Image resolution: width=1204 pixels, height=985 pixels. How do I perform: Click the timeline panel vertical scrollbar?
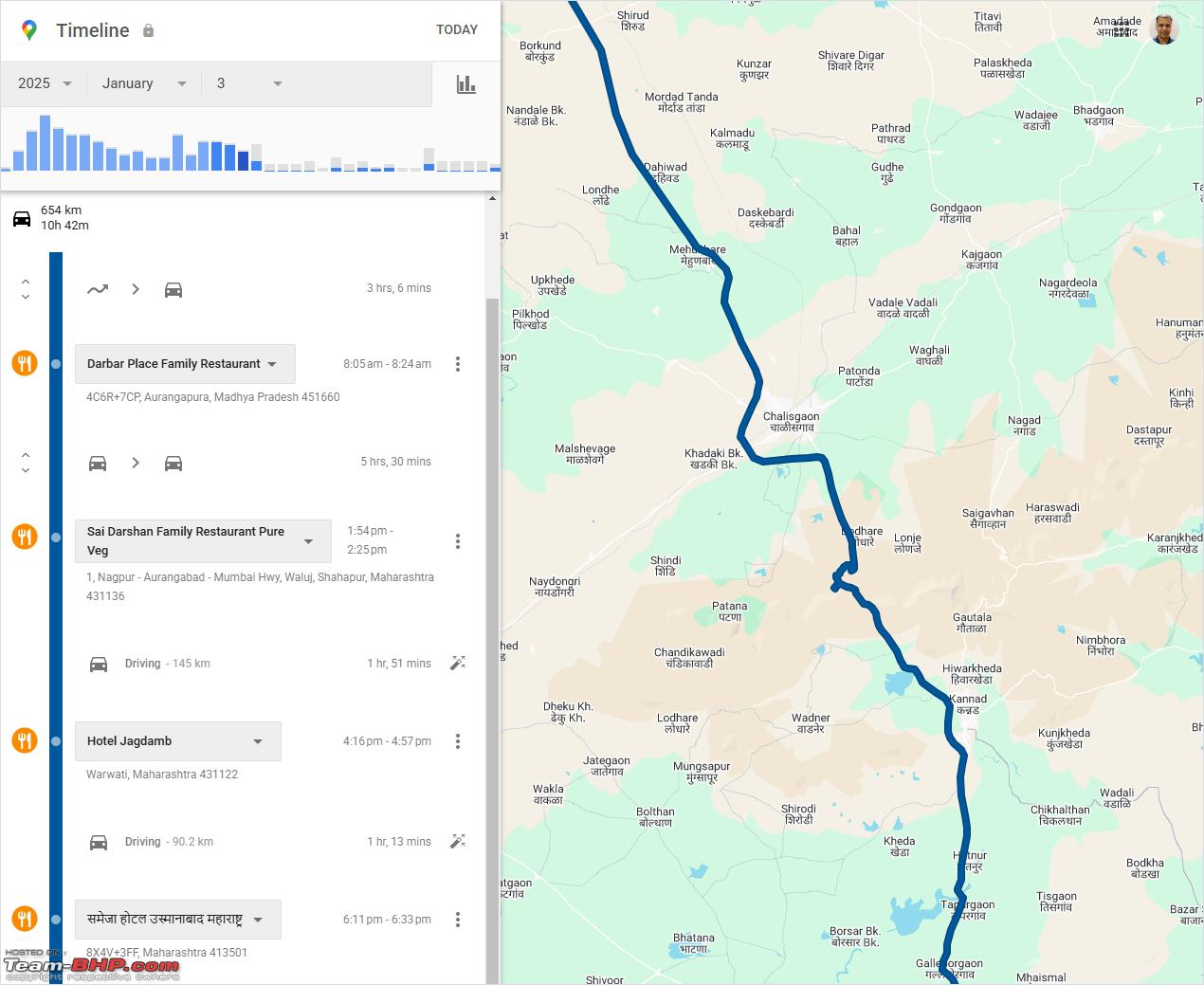tap(492, 640)
